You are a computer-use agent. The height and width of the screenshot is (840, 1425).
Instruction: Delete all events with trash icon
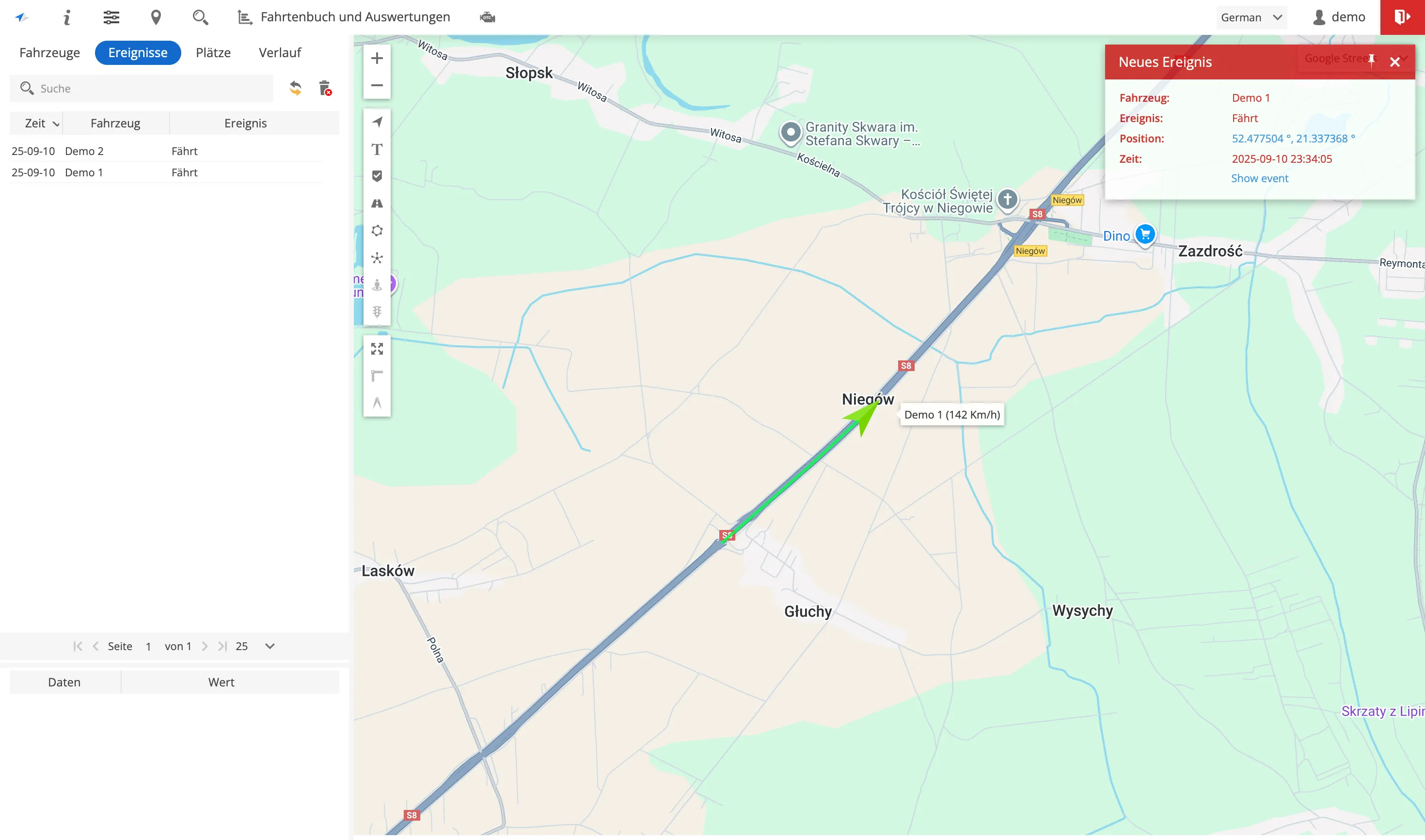coord(325,88)
